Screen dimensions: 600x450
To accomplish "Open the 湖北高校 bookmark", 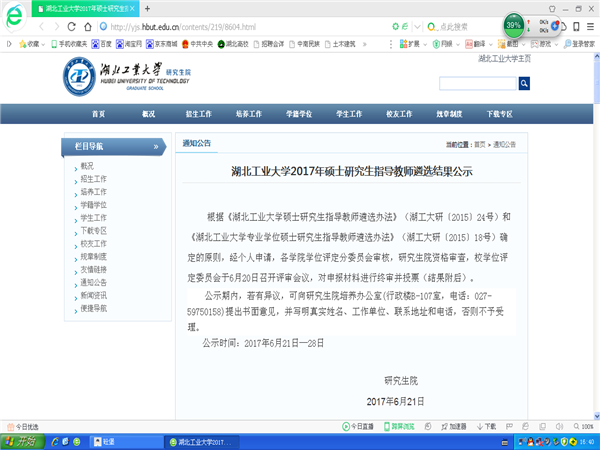I will (x=233, y=44).
